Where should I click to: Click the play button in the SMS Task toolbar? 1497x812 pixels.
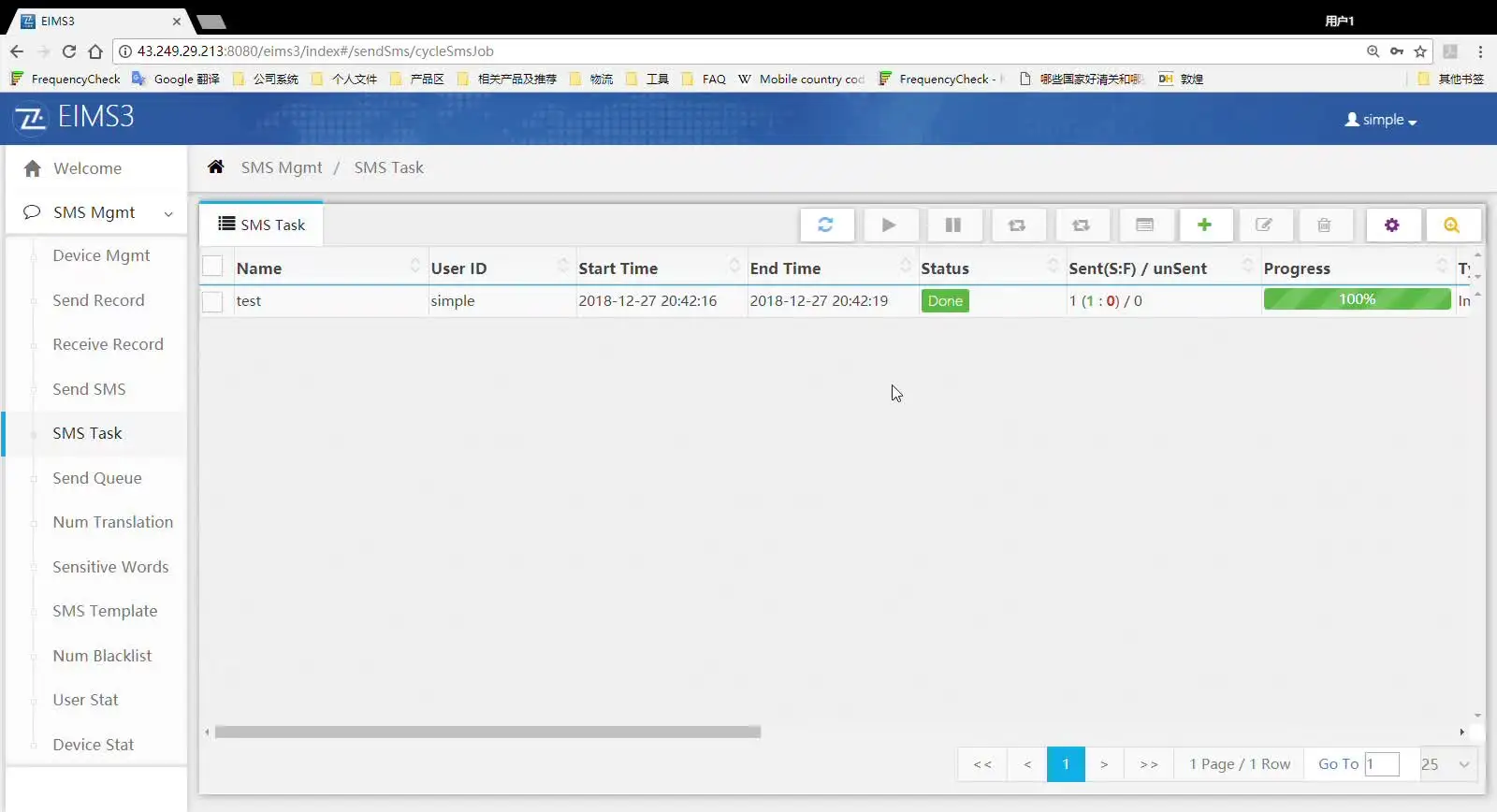[889, 225]
